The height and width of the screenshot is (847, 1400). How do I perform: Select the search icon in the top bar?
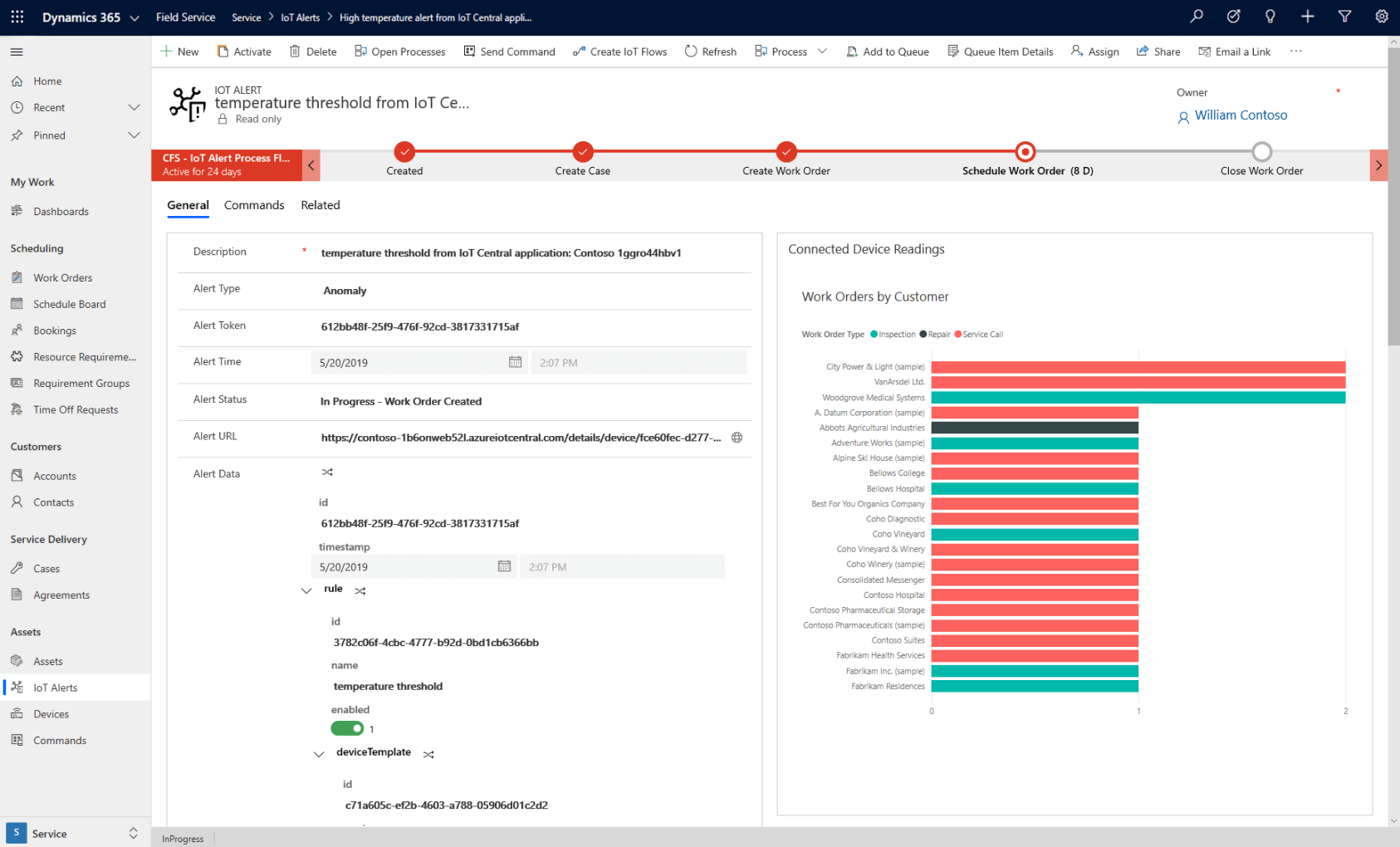pos(1196,17)
